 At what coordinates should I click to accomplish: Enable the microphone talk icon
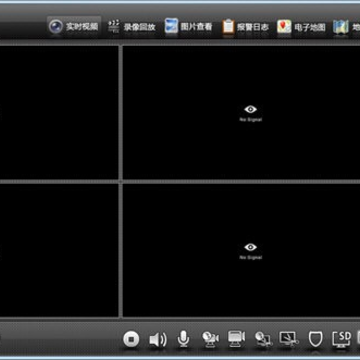tap(184, 339)
